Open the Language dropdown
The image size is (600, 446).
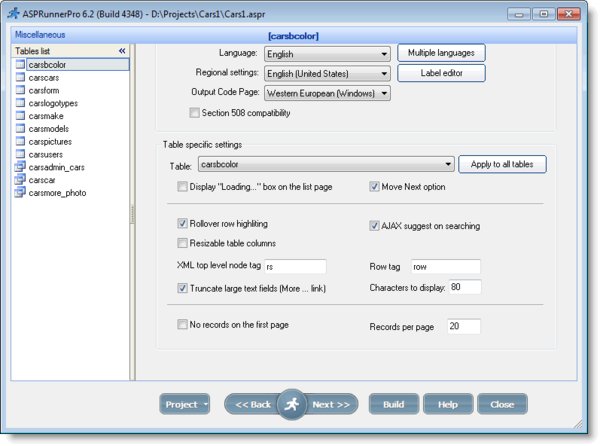click(x=327, y=54)
